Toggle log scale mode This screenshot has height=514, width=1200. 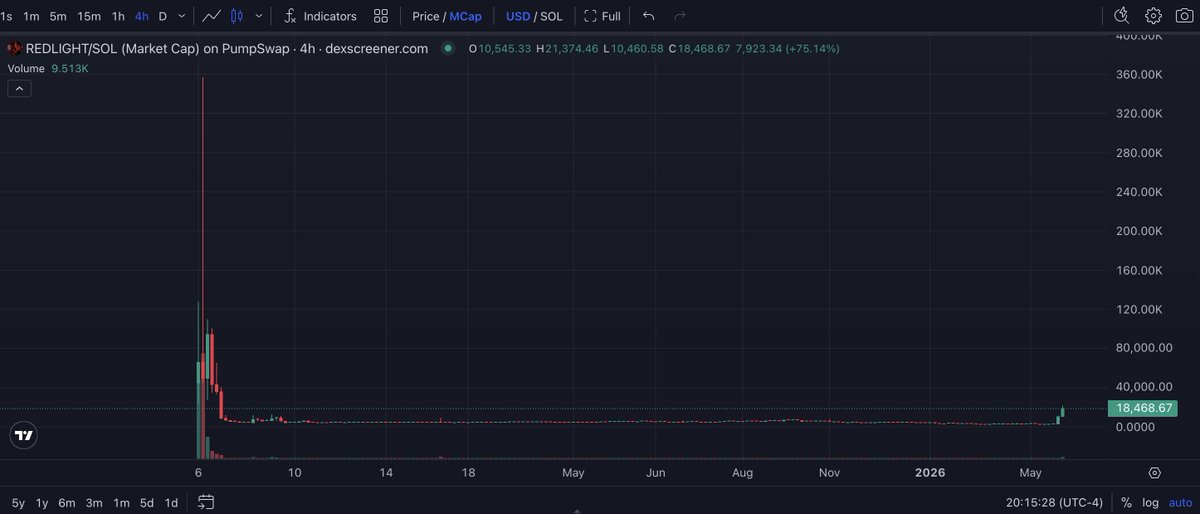(1150, 503)
